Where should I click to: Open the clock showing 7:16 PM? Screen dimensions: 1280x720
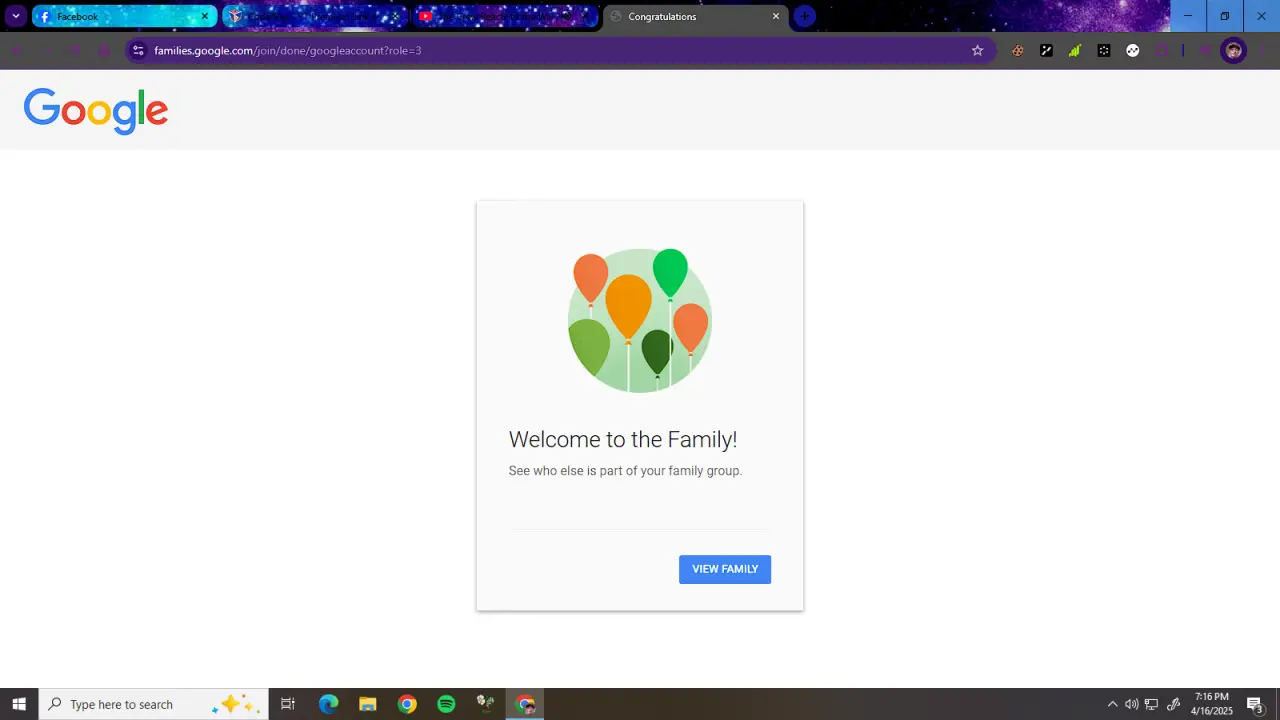(x=1212, y=704)
